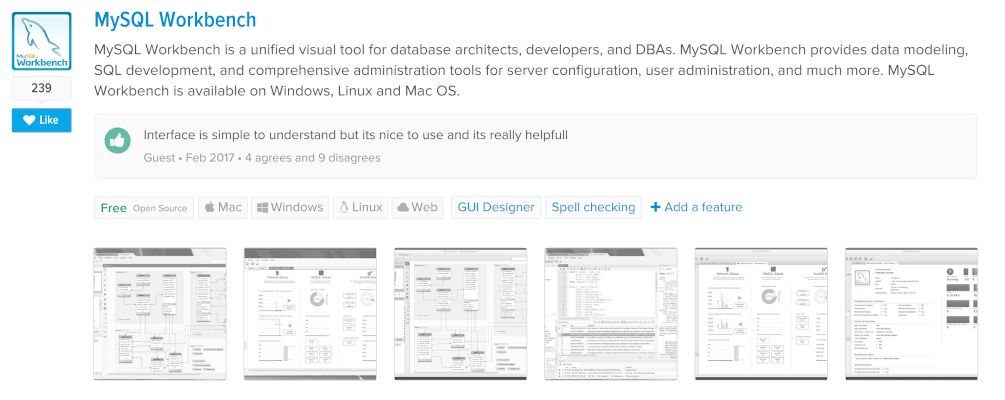1005x400 pixels.
Task: Open the first screenshot of the ER diagram
Action: click(x=160, y=314)
